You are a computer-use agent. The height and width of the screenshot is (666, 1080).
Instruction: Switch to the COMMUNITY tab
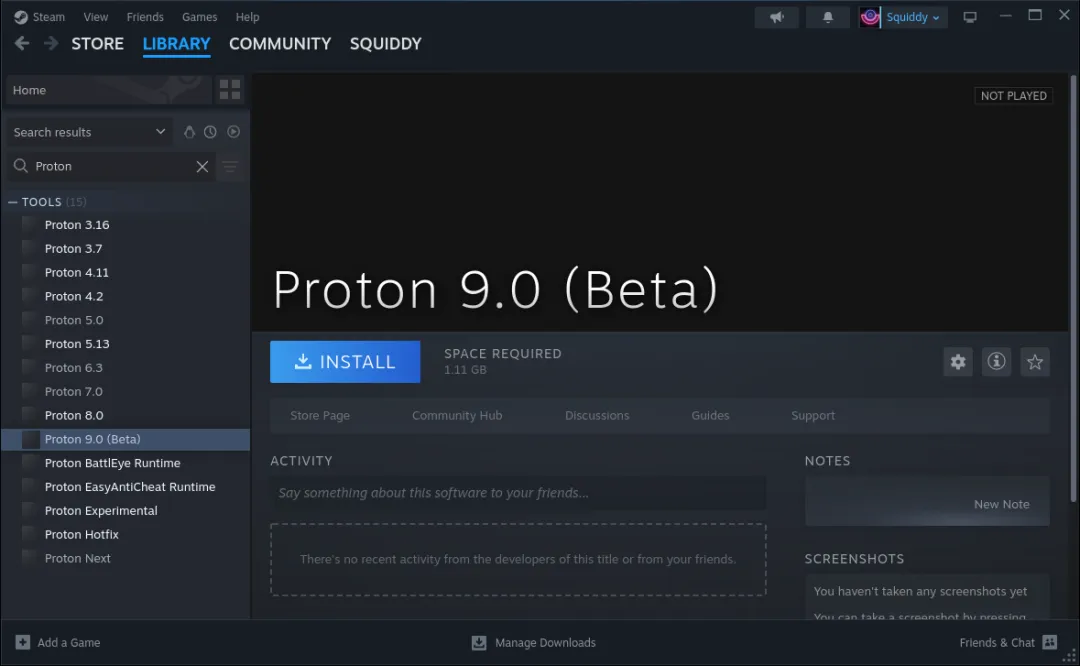(x=280, y=43)
